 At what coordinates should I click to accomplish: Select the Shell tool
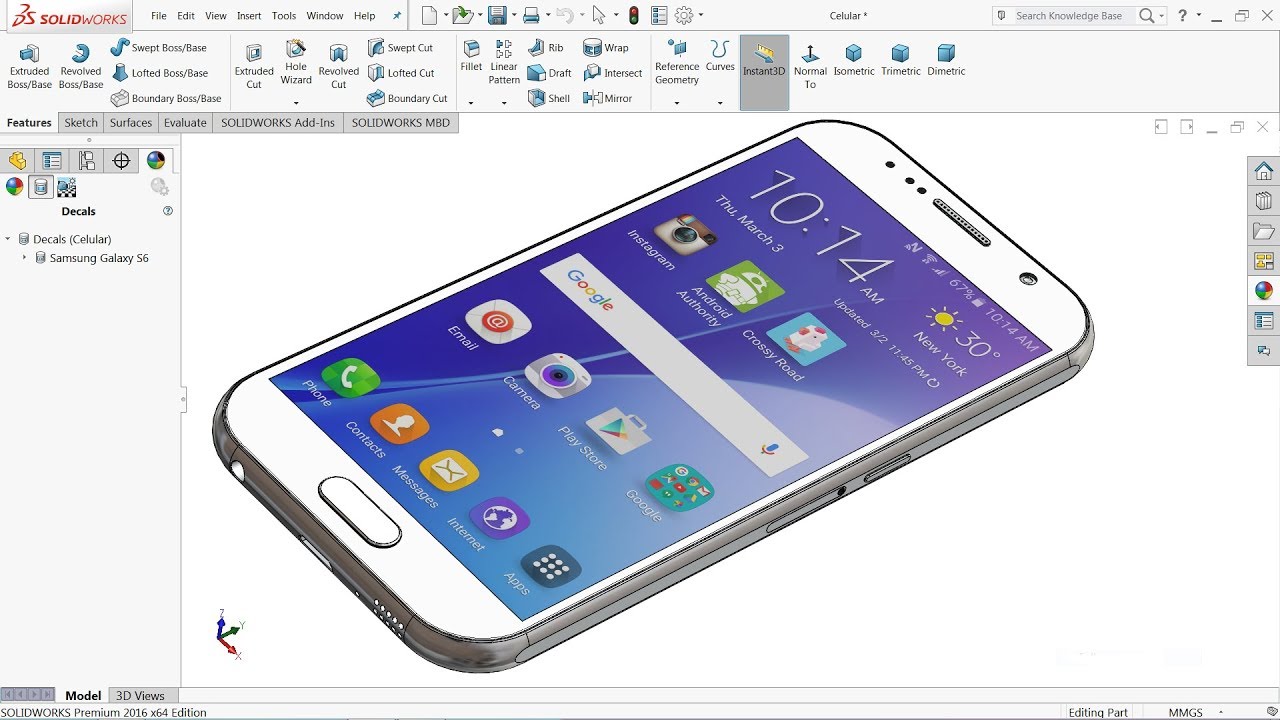(x=548, y=98)
